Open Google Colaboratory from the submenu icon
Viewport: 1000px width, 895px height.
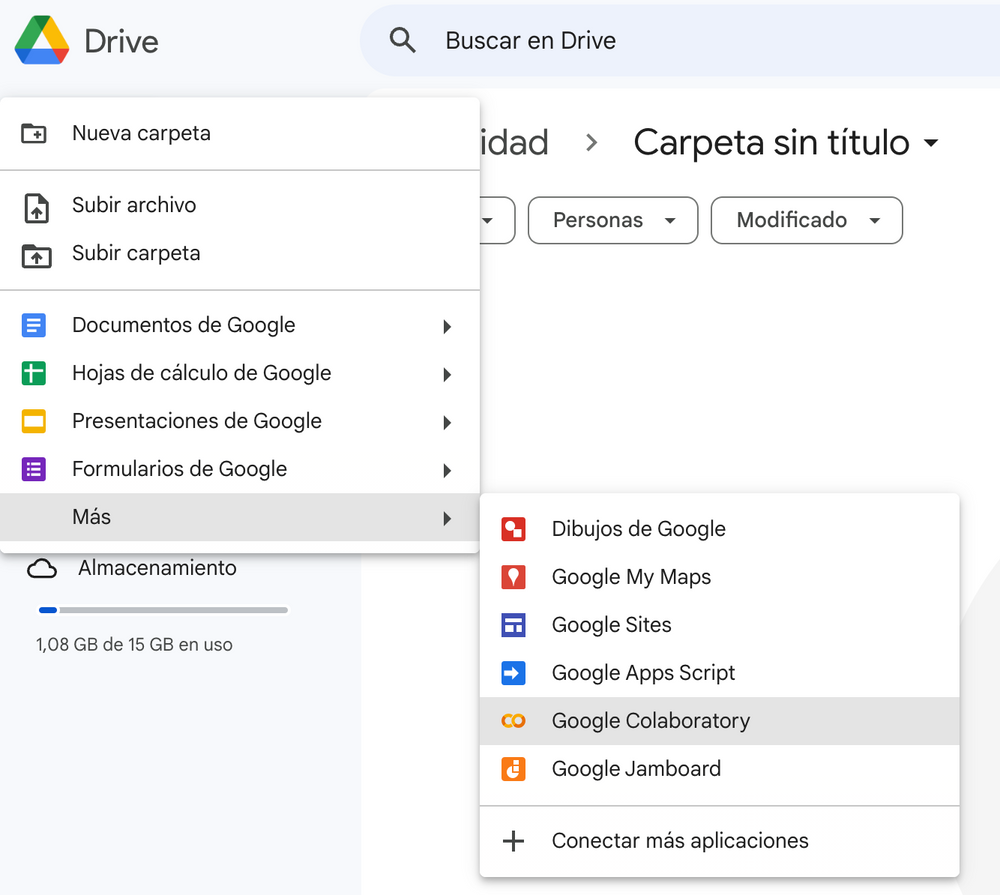click(514, 720)
